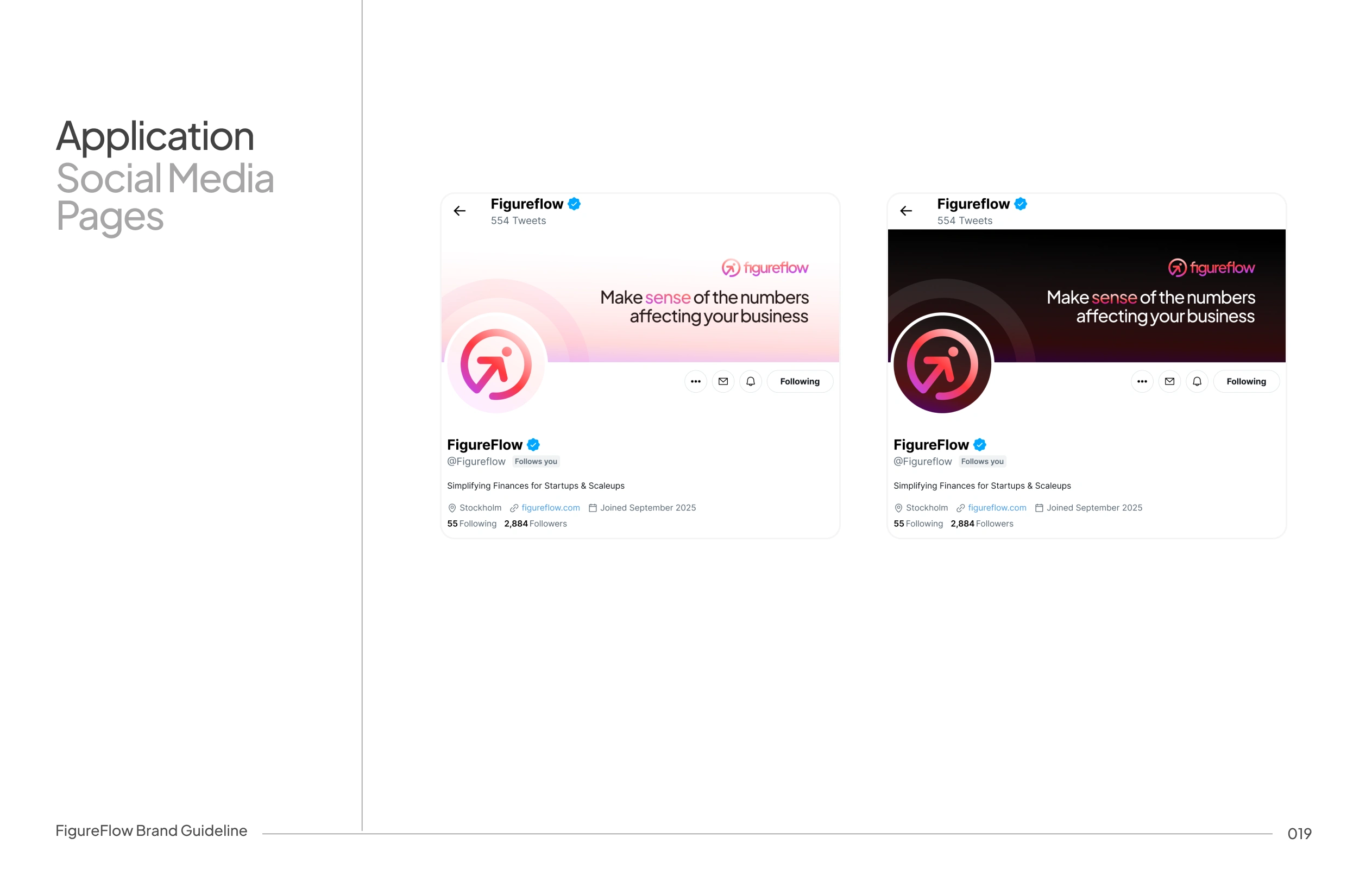Screen dimensions: 1372x888
Task: Open more options on light profile card
Action: [x=696, y=382]
